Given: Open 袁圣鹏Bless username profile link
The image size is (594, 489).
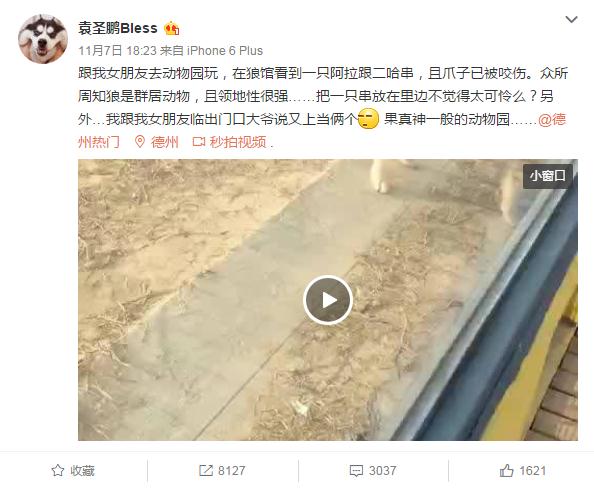Looking at the screenshot, I should [117, 28].
